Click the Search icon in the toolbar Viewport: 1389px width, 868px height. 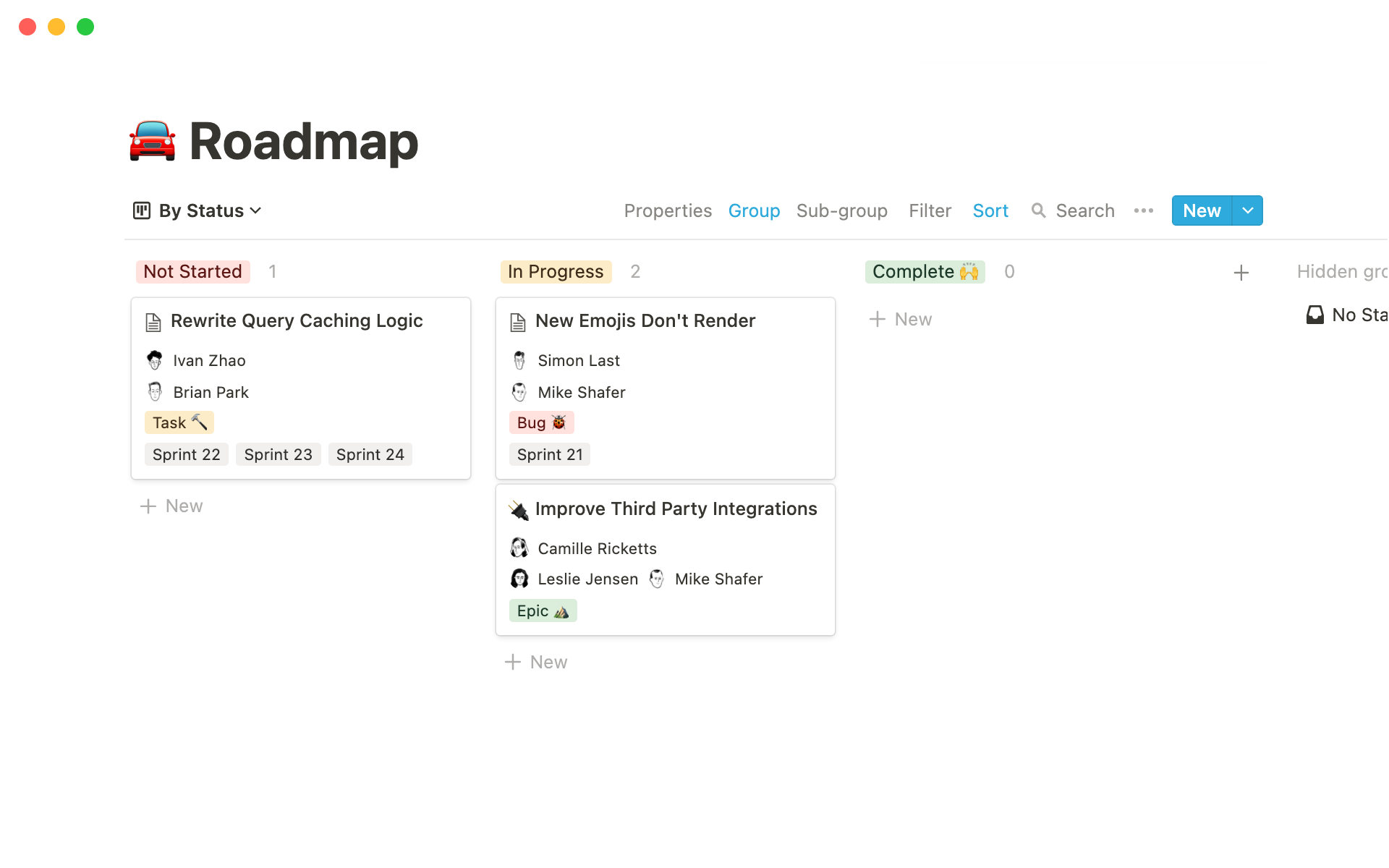[1039, 210]
